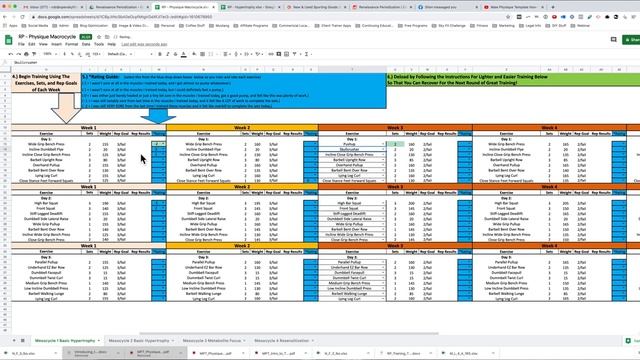This screenshot has height=360, width=640.
Task: Click the browser reload button
Action: (x=22, y=17)
